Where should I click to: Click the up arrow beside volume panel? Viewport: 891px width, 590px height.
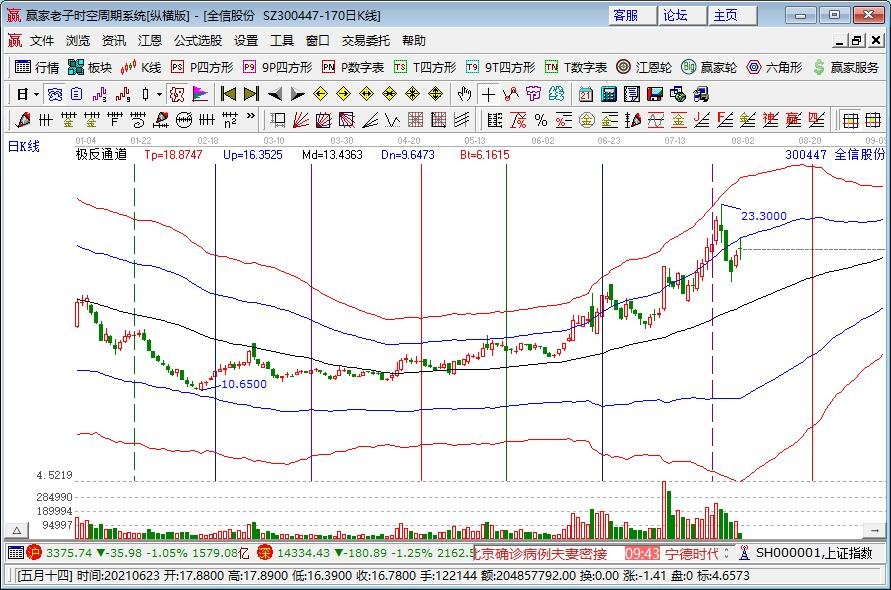click(x=15, y=529)
